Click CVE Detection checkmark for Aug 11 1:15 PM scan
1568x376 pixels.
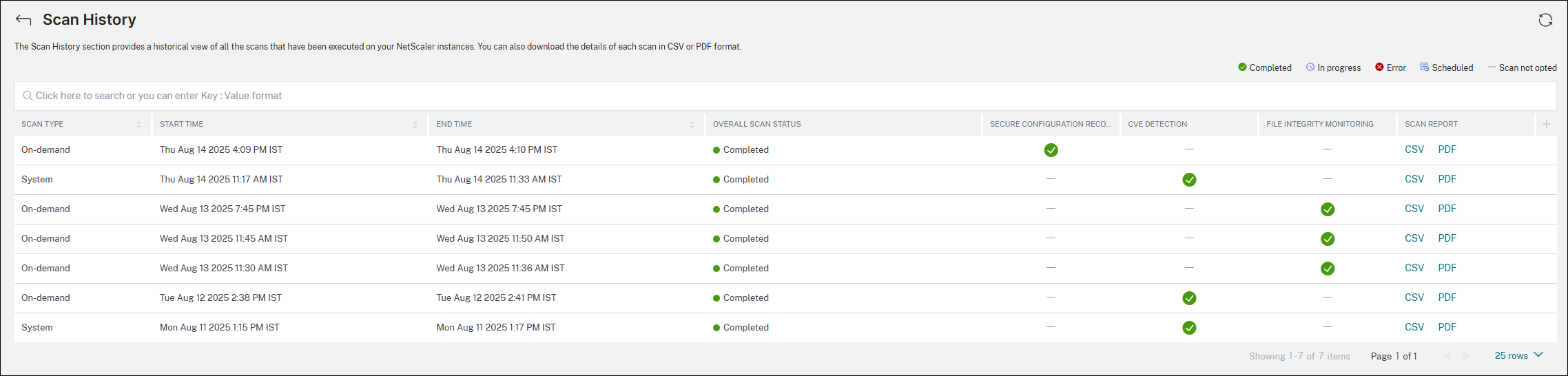point(1189,328)
